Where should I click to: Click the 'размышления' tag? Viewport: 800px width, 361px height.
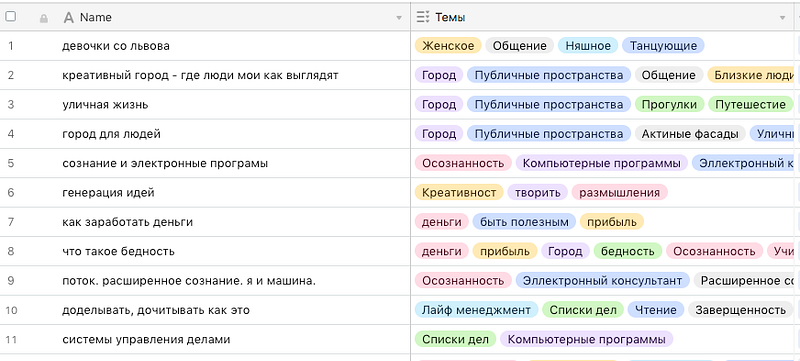(x=619, y=193)
